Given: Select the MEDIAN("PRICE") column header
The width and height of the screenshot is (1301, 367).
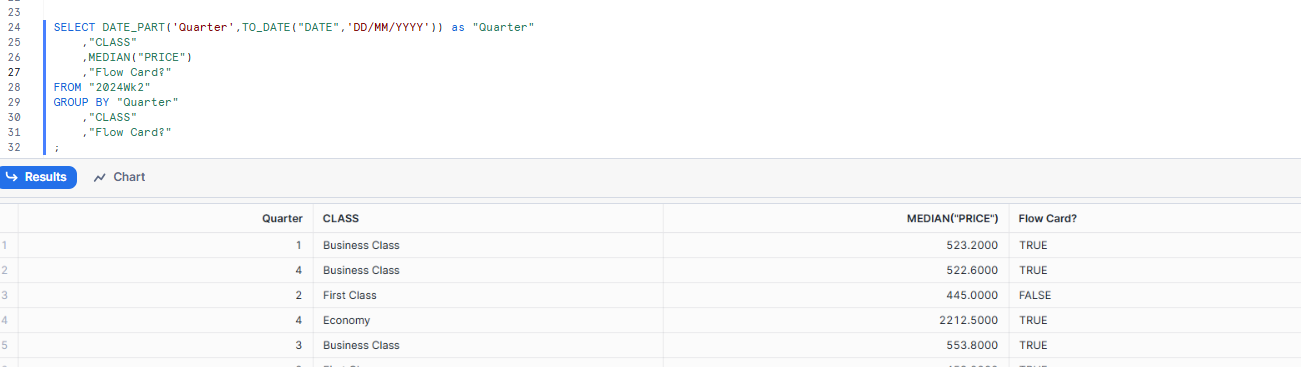Looking at the screenshot, I should click(952, 218).
